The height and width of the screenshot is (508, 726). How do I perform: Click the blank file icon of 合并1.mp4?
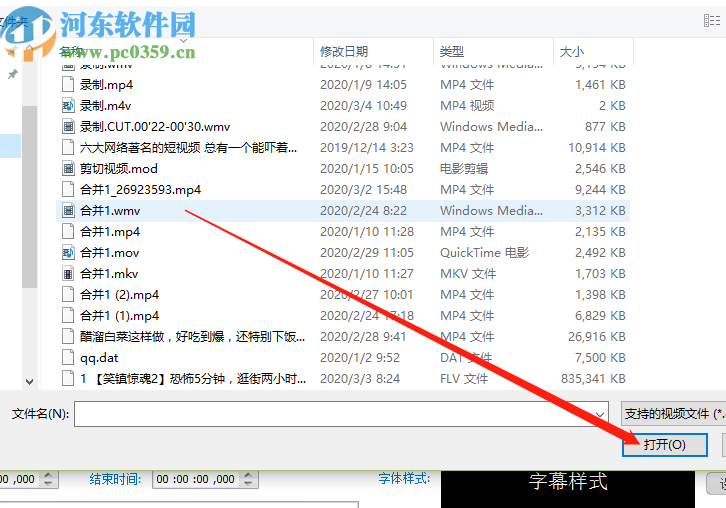tap(68, 232)
